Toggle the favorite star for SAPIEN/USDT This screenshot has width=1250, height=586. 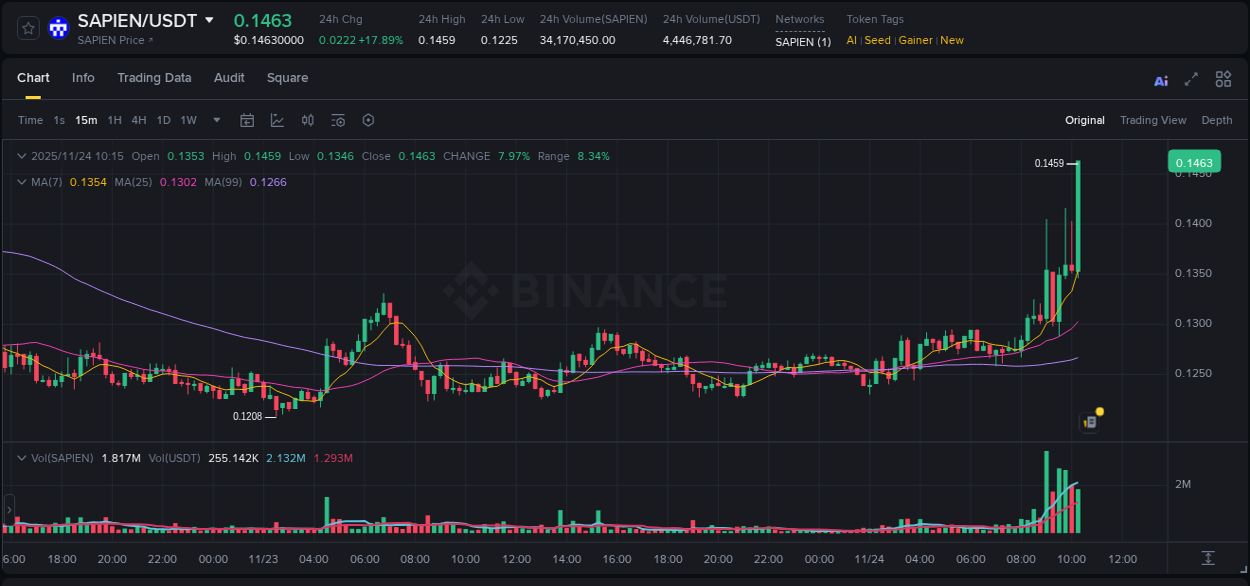pyautogui.click(x=27, y=28)
